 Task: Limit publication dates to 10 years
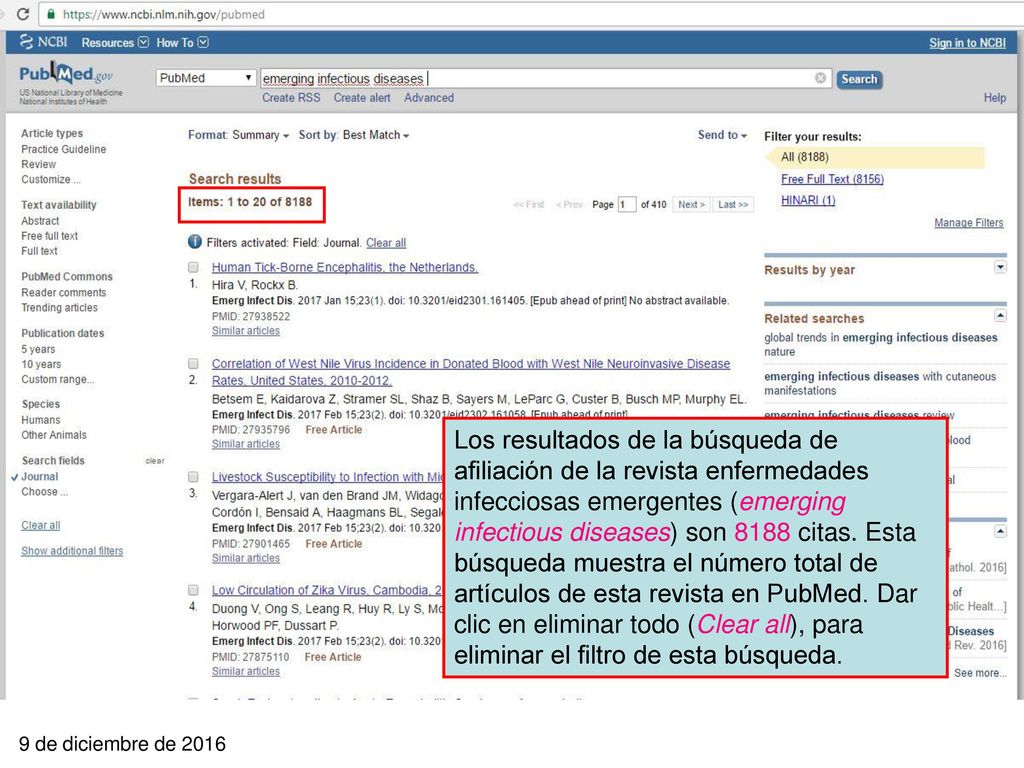[41, 364]
